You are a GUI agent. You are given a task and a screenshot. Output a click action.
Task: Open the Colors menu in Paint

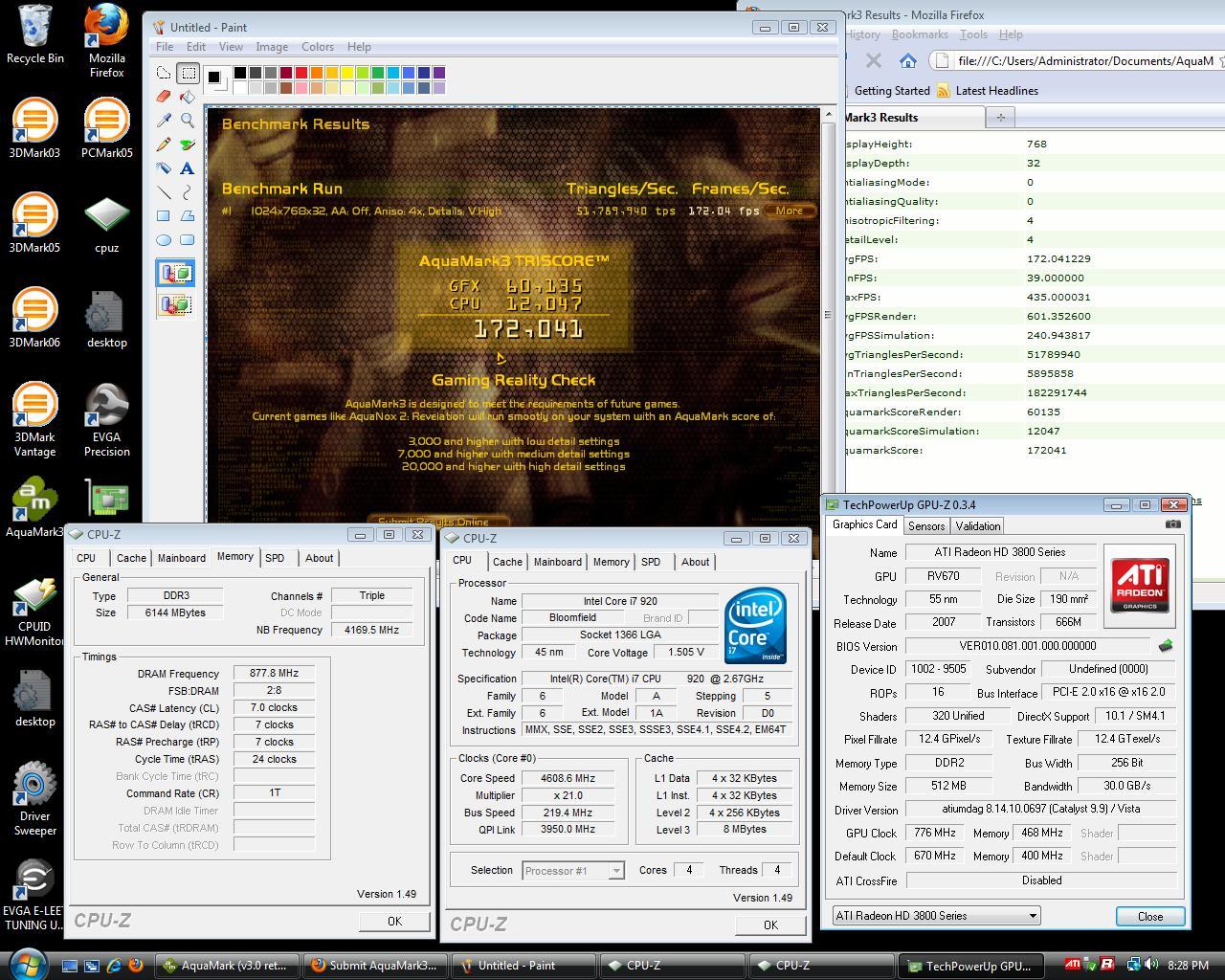(x=318, y=46)
